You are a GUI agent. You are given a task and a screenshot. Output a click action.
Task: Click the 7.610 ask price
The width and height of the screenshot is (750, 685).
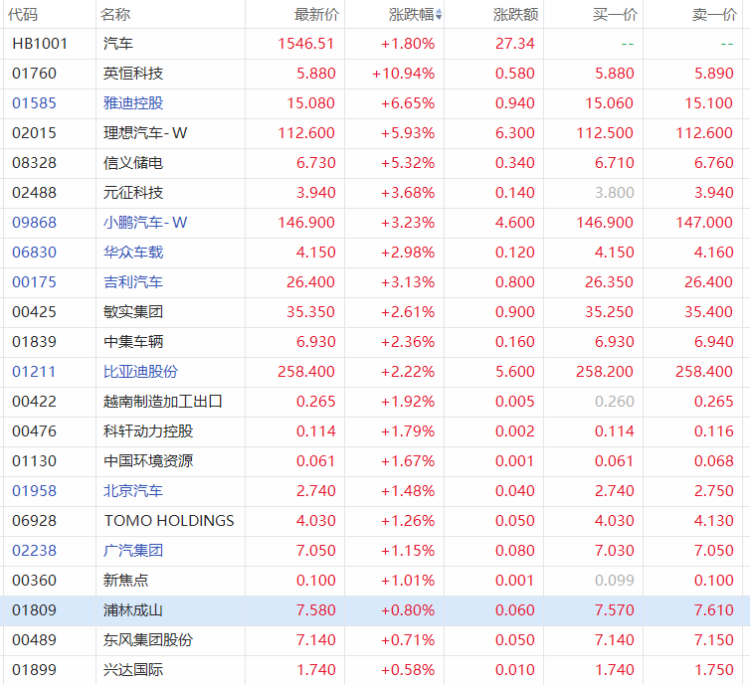(714, 610)
